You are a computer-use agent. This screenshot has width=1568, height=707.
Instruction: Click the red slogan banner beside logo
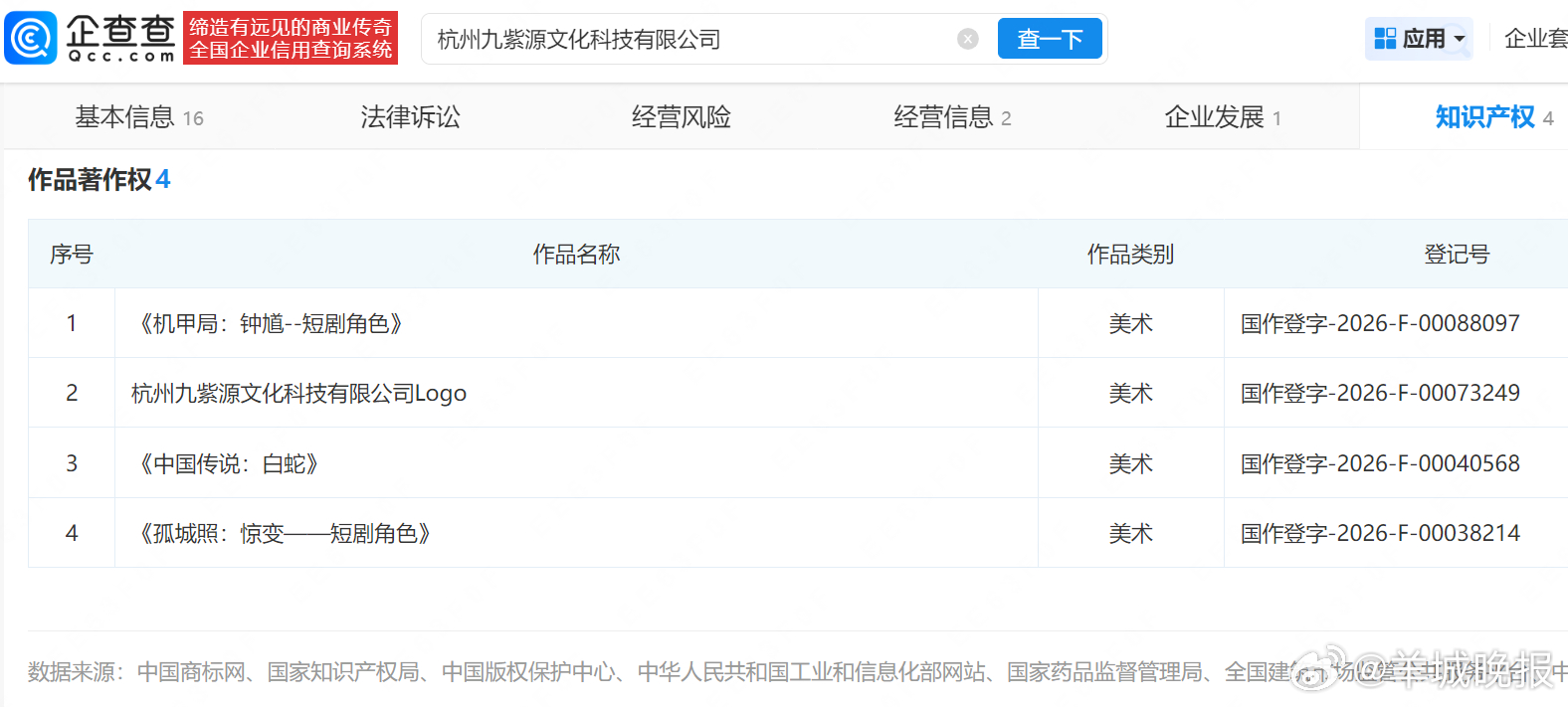tap(291, 38)
